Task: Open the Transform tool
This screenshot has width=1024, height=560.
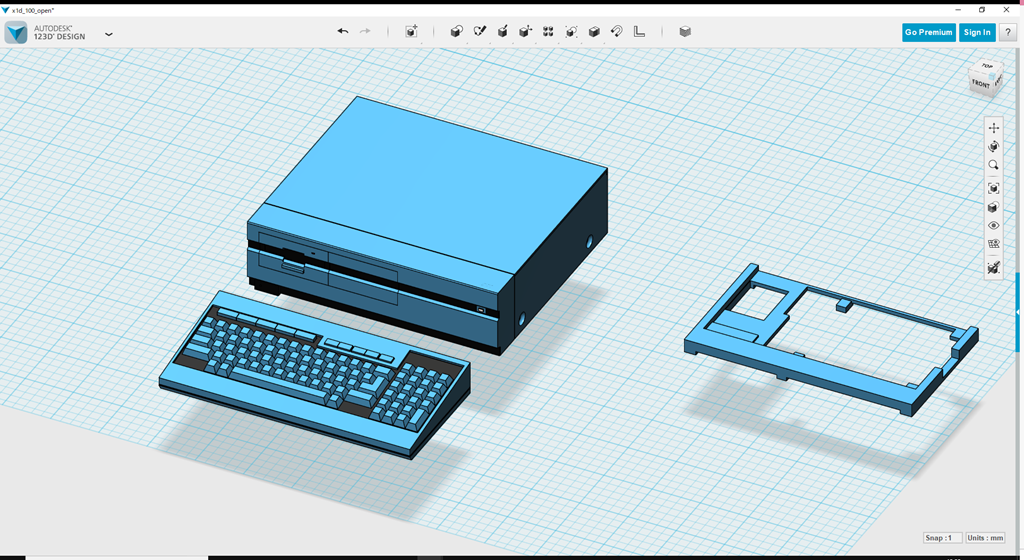Action: click(x=411, y=32)
